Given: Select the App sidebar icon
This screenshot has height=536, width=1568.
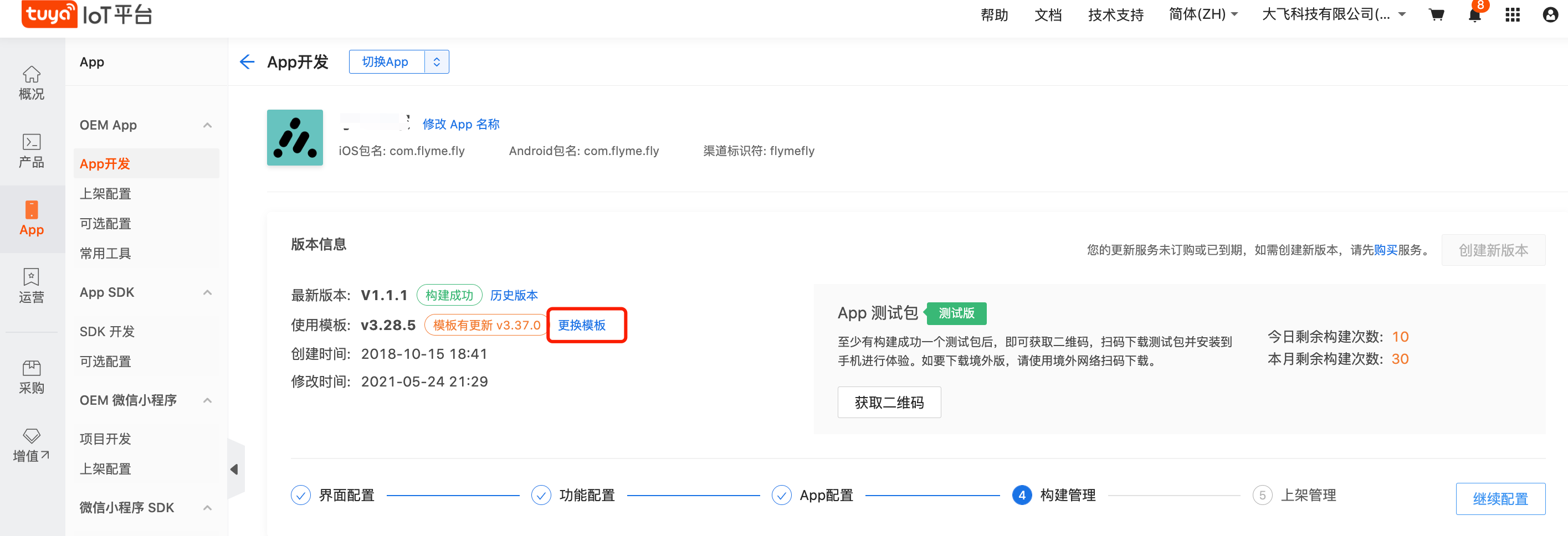Looking at the screenshot, I should coord(32,218).
